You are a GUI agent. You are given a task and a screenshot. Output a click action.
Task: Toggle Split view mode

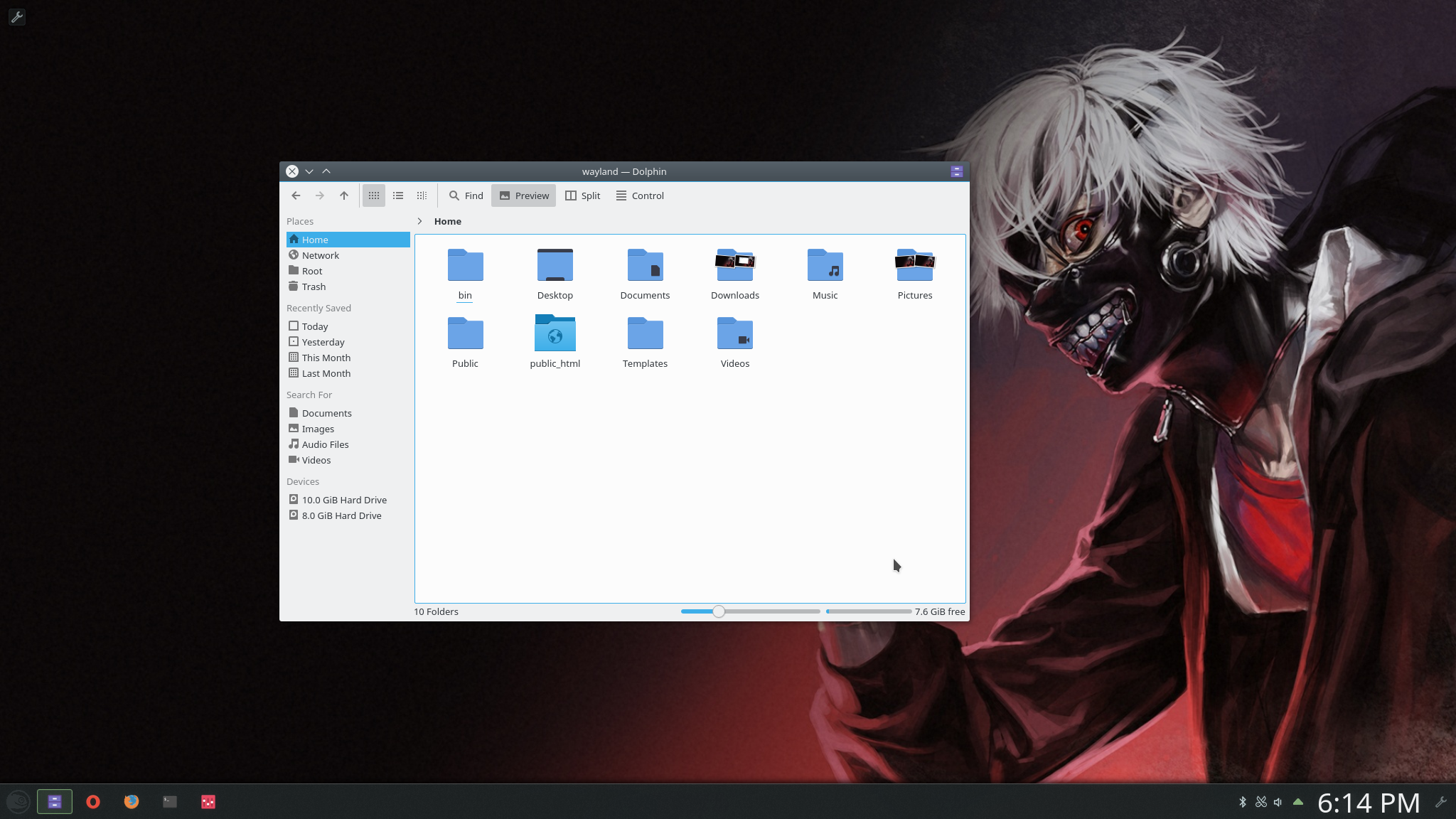tap(583, 196)
